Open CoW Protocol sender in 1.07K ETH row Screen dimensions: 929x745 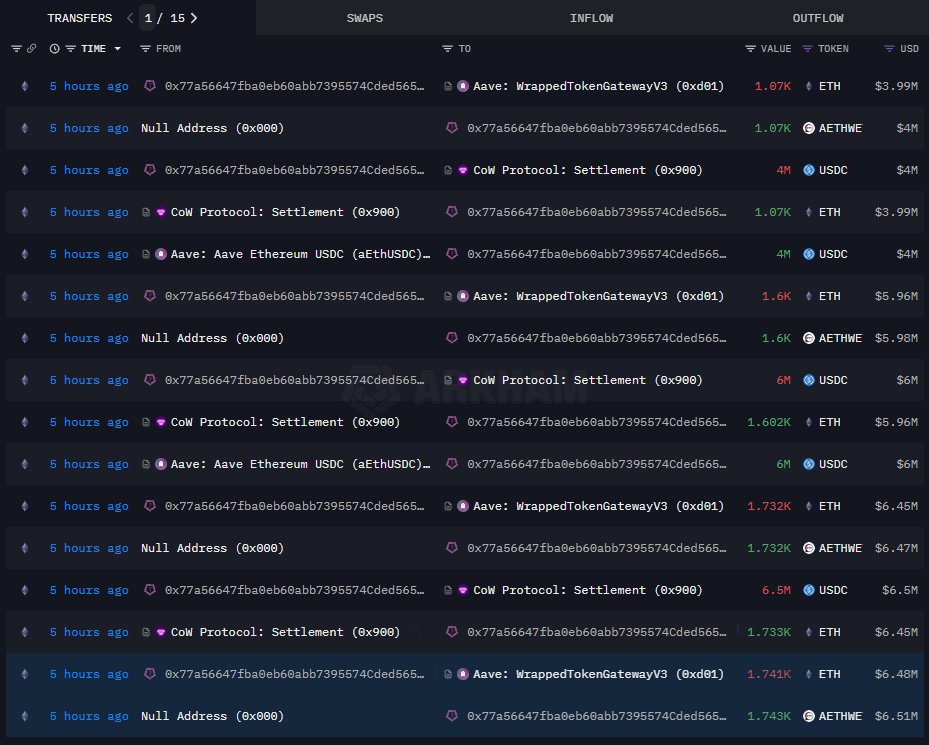285,212
